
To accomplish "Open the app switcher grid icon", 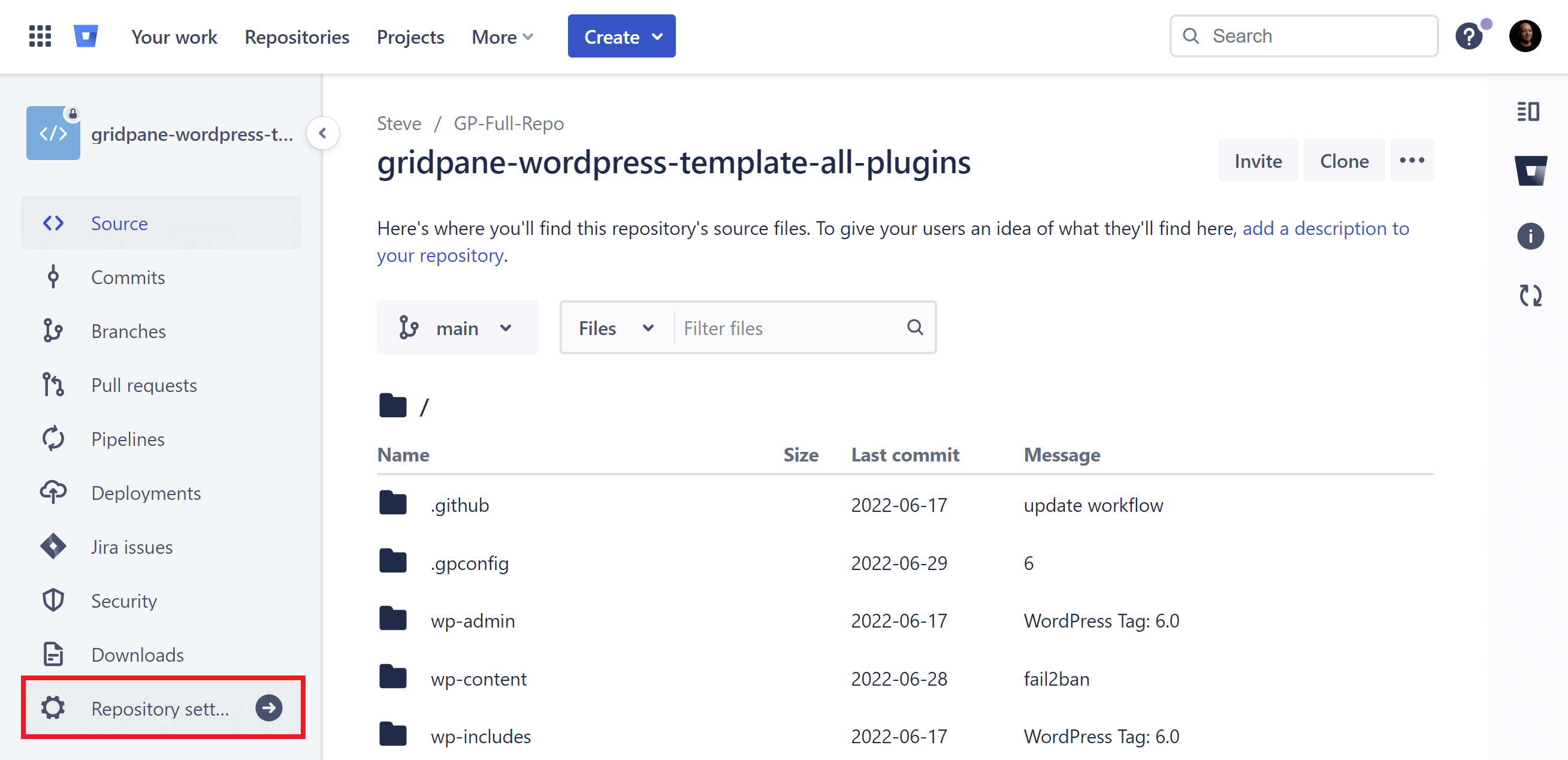I will point(40,36).
